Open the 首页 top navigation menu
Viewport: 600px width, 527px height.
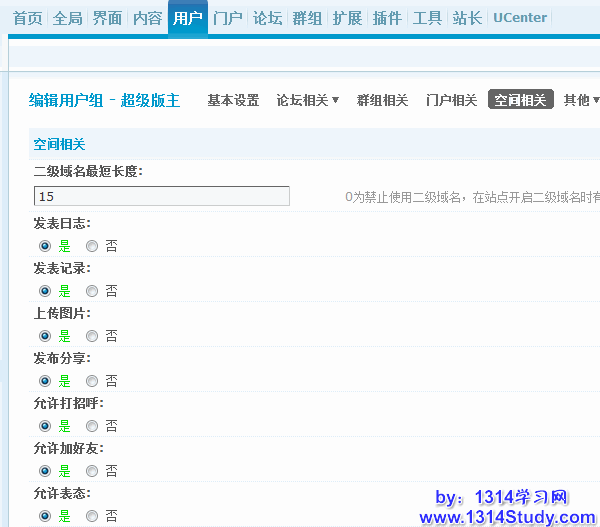27,18
